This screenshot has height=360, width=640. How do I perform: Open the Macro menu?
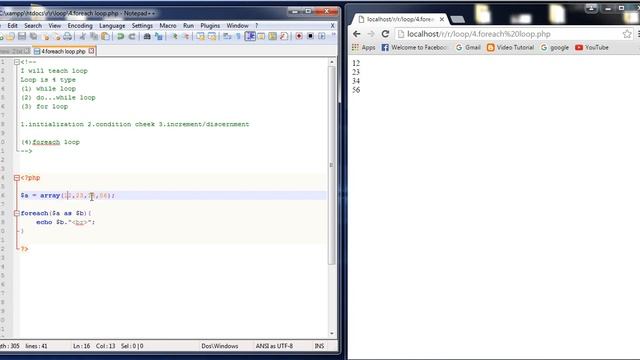pyautogui.click(x=168, y=25)
